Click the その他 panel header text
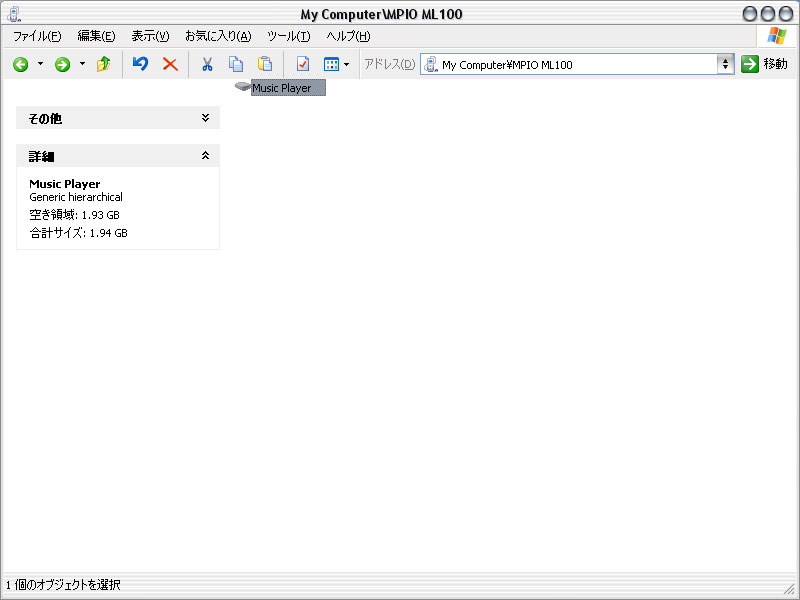This screenshot has height=600, width=800. [45, 119]
